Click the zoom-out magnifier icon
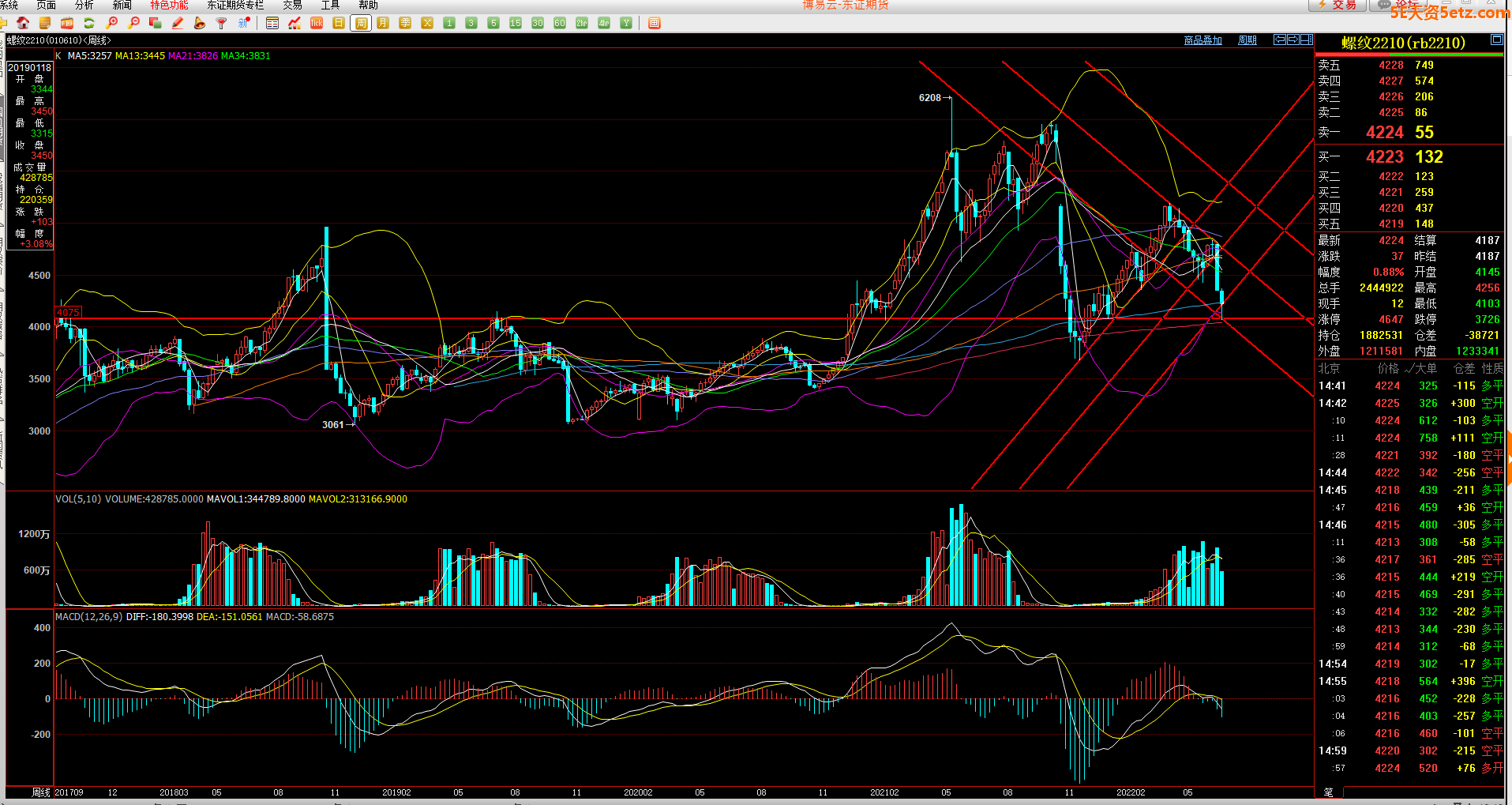 tap(133, 23)
